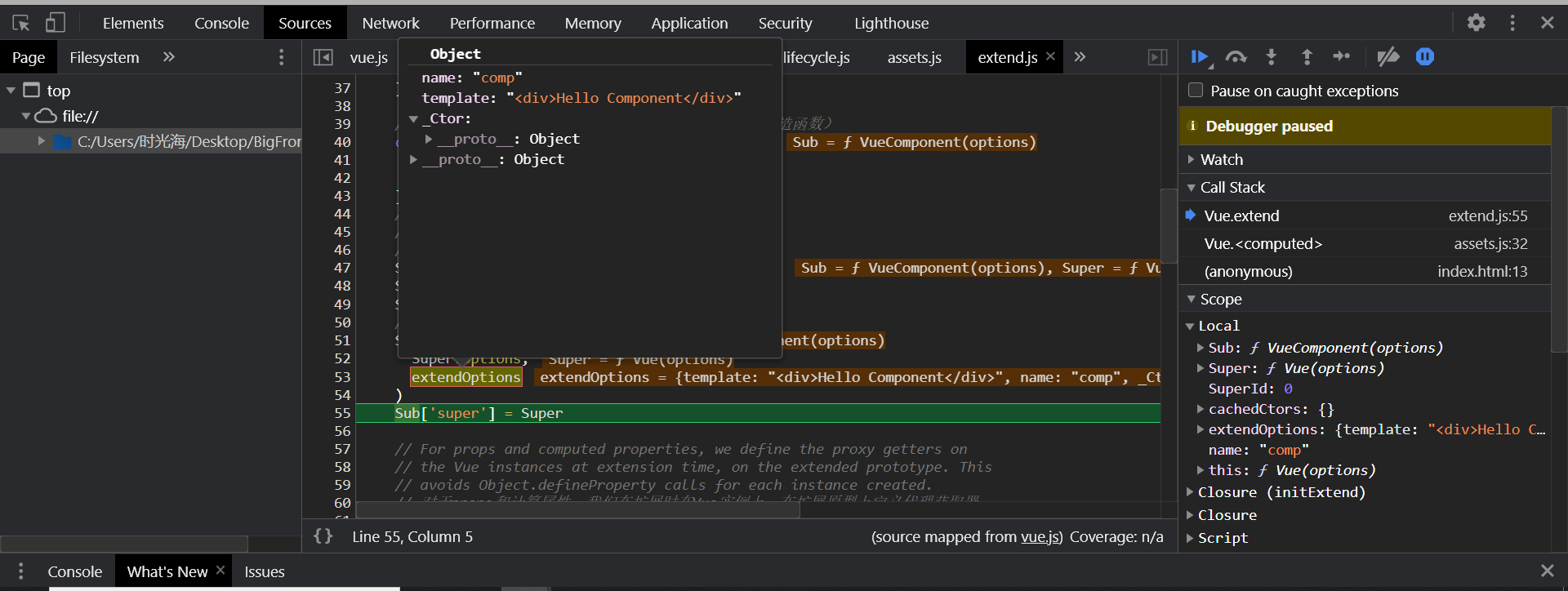This screenshot has height=591, width=1568.
Task: Collapse the file:// tree node
Action: 26,116
